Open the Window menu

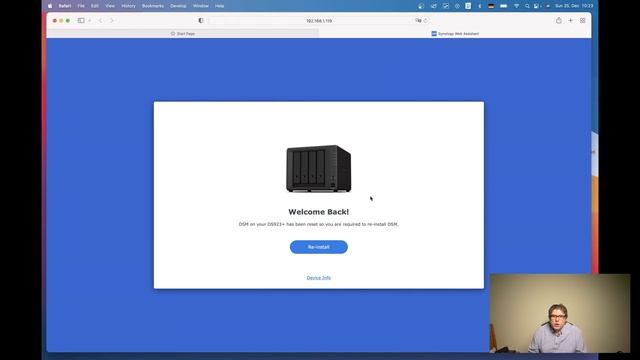pos(200,6)
